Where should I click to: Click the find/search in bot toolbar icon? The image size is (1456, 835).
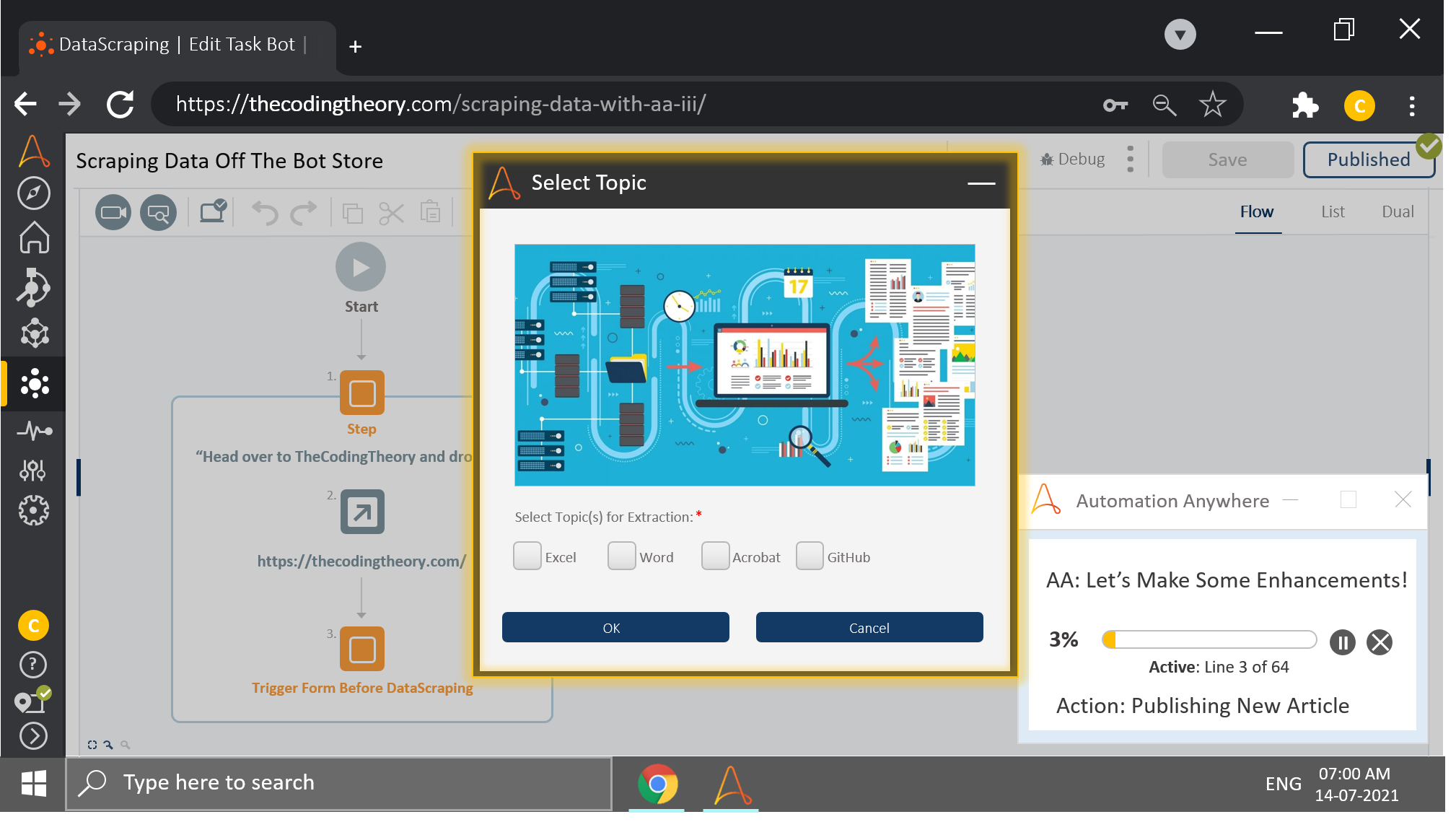[158, 213]
